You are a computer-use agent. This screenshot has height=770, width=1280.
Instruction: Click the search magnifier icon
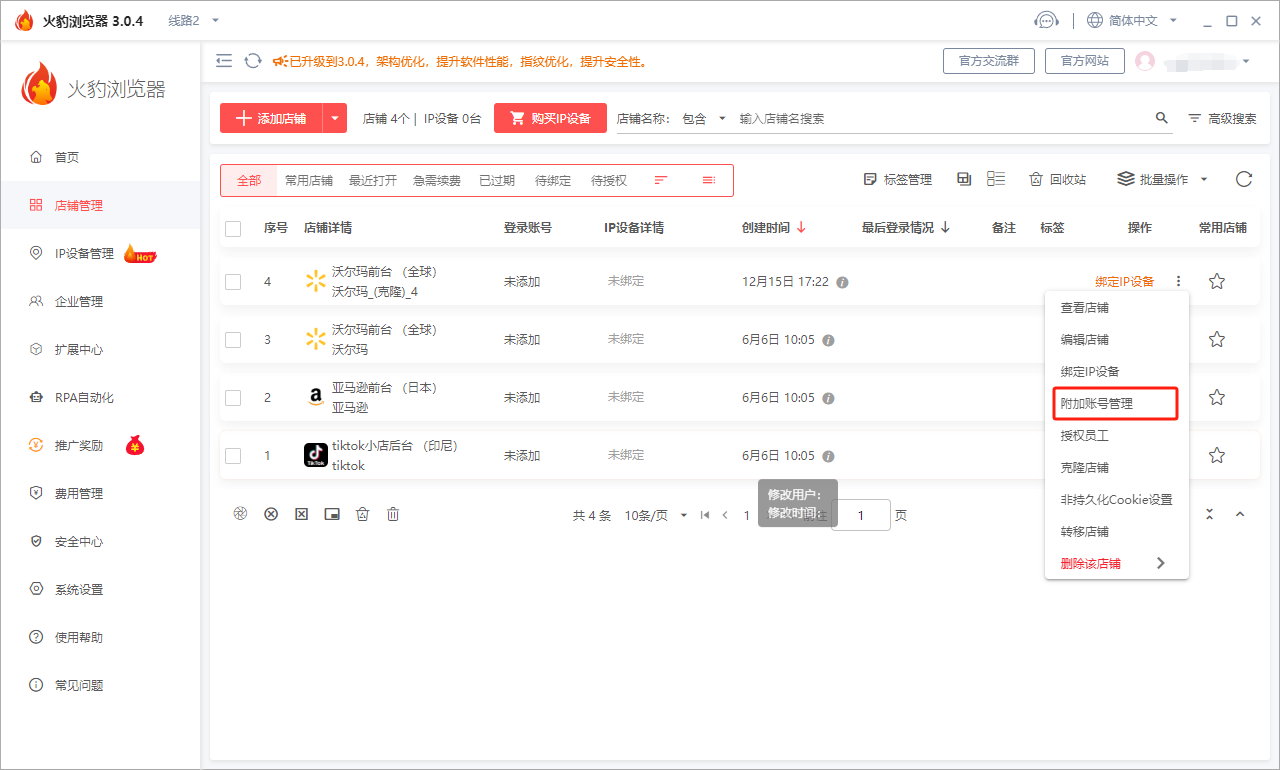[1161, 117]
